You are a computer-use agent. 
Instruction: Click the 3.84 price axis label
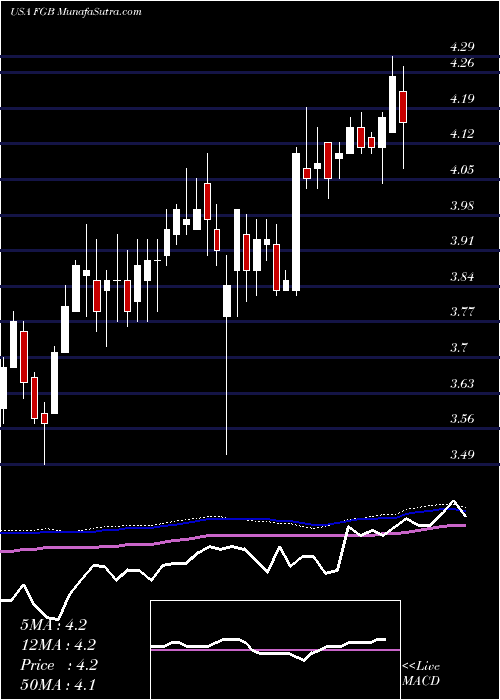click(462, 277)
